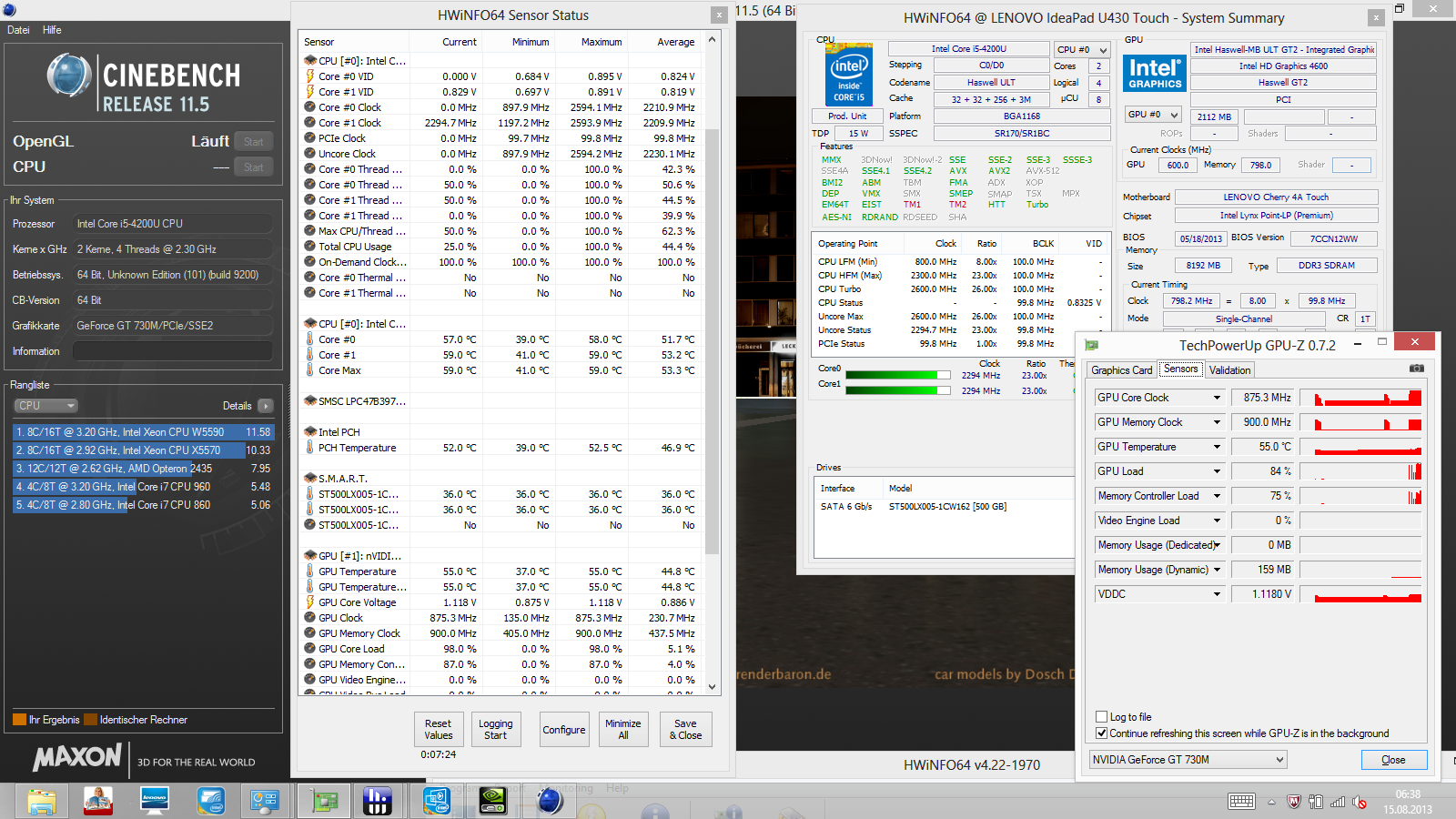Viewport: 1456px width, 819px height.
Task: Click the Close button in GPU-Z
Action: (1394, 760)
